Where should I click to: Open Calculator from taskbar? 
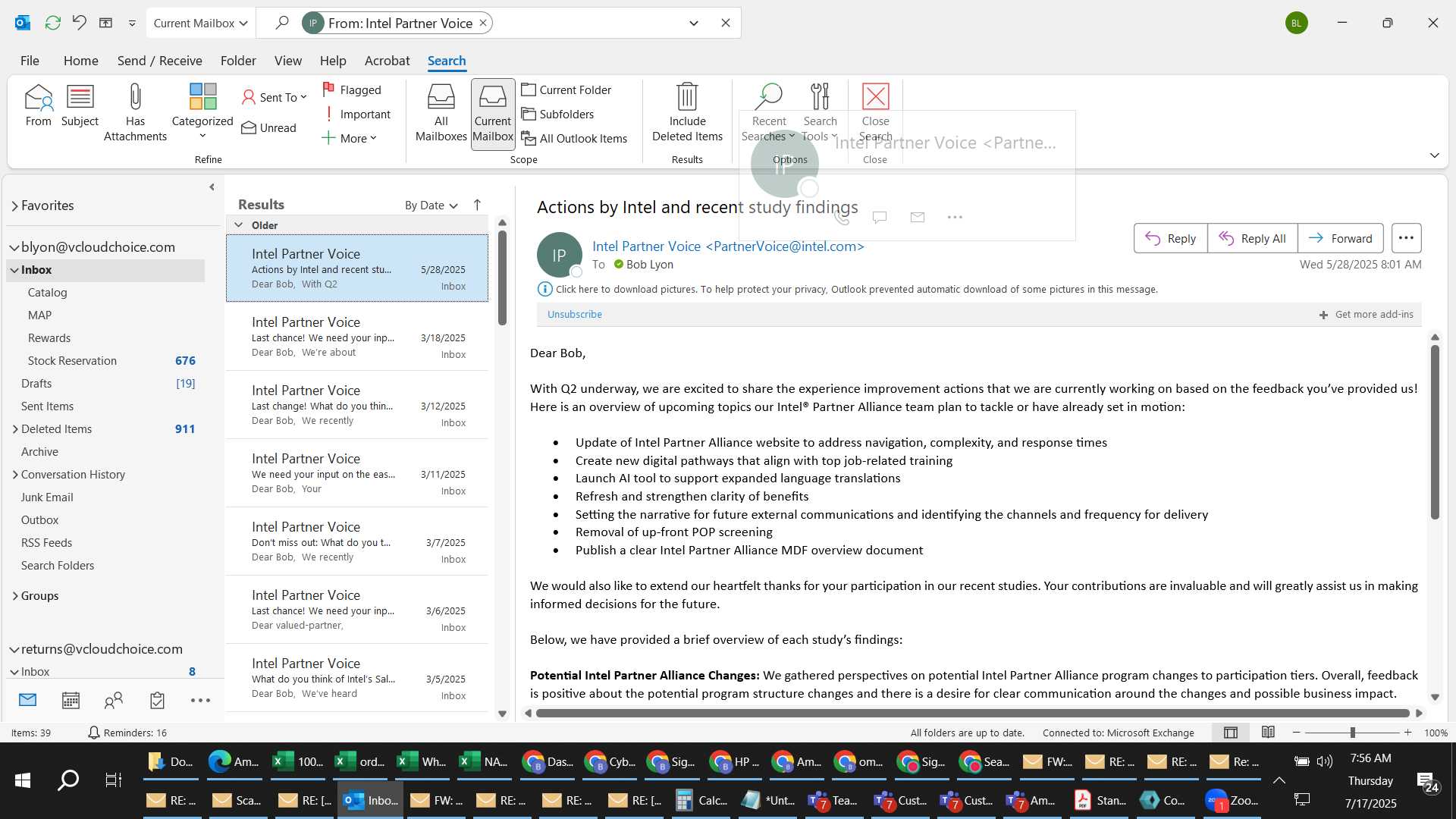click(701, 800)
